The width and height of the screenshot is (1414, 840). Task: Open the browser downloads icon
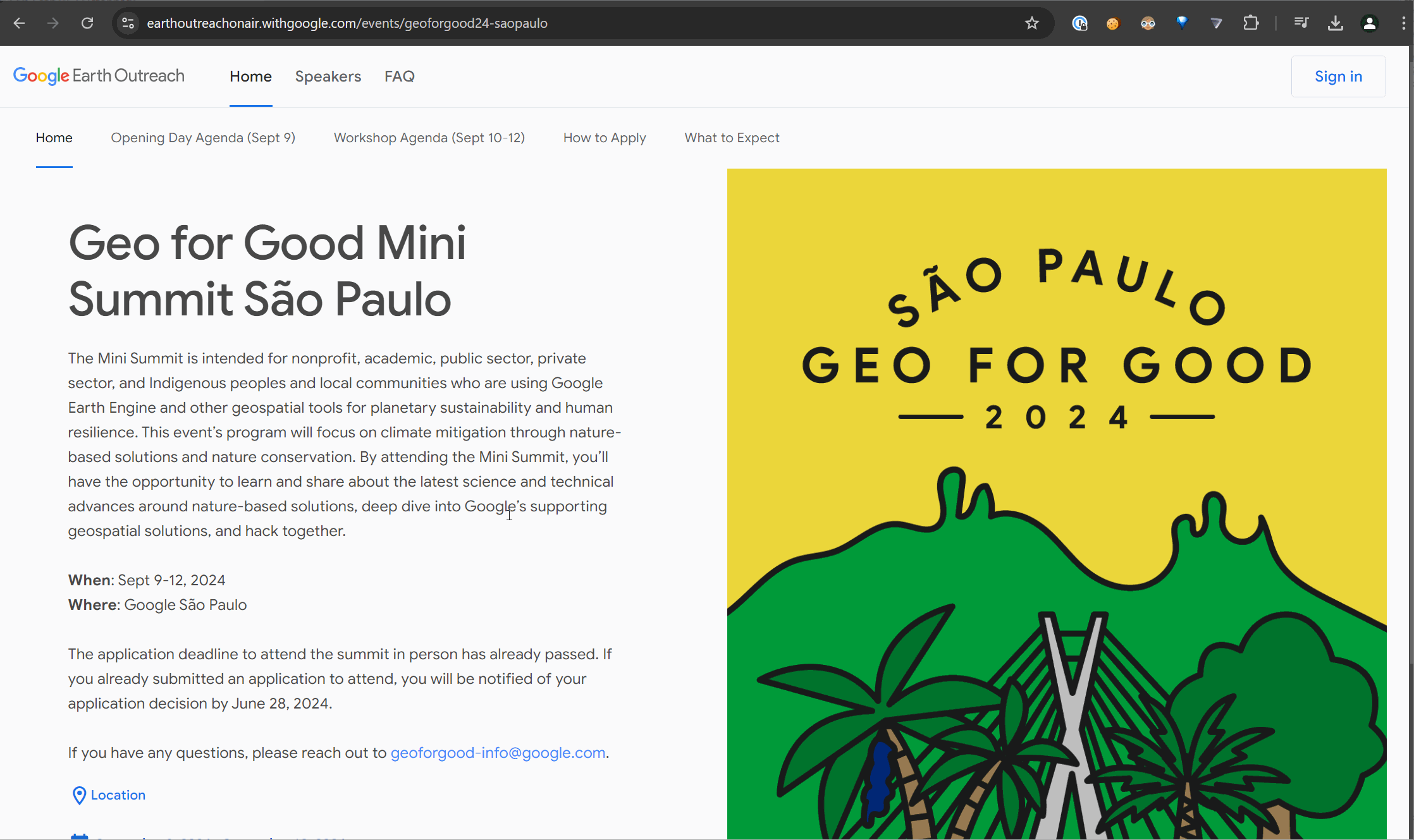(x=1335, y=23)
